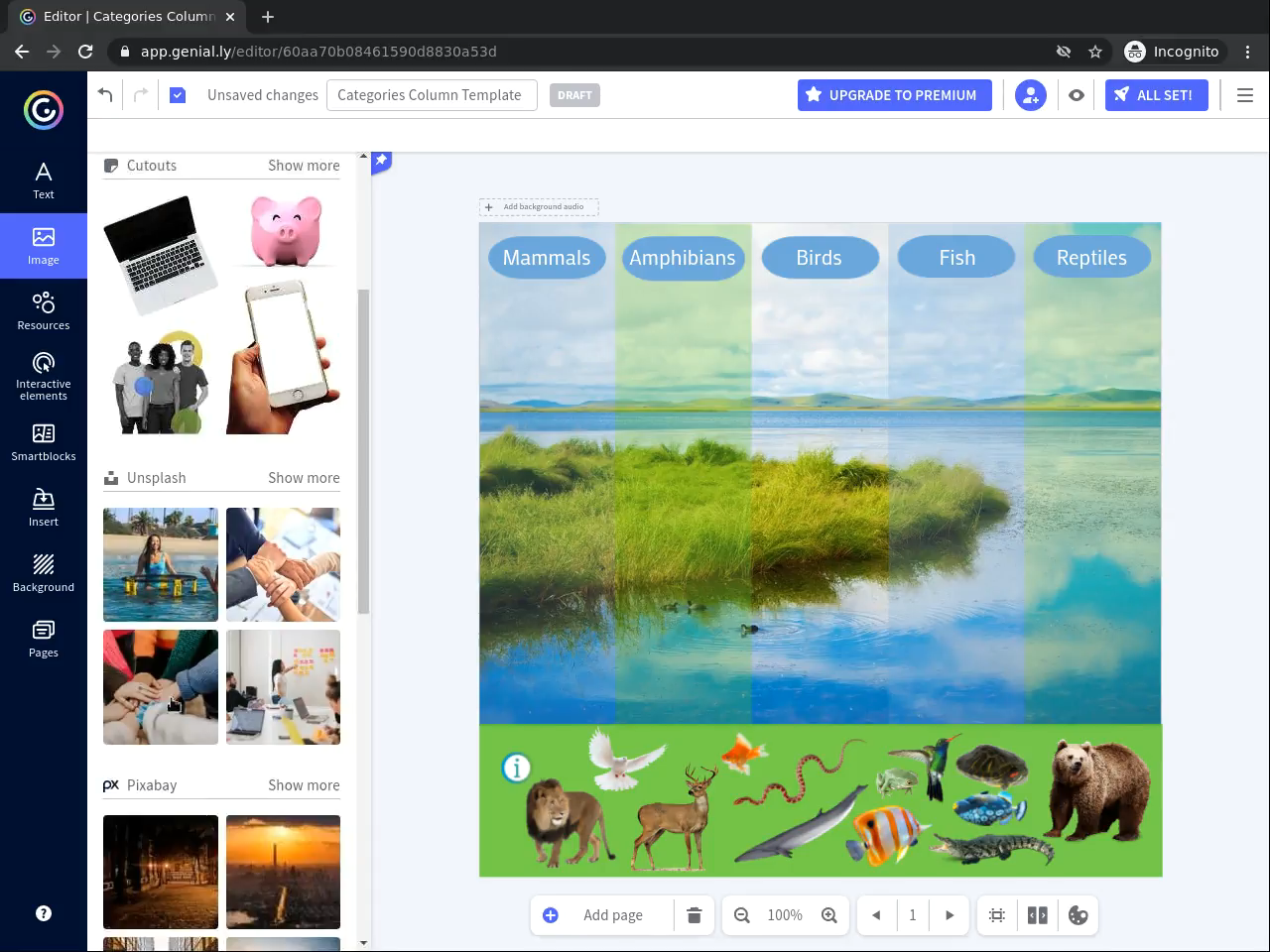1270x952 pixels.
Task: Select the deer image
Action: pos(677,817)
